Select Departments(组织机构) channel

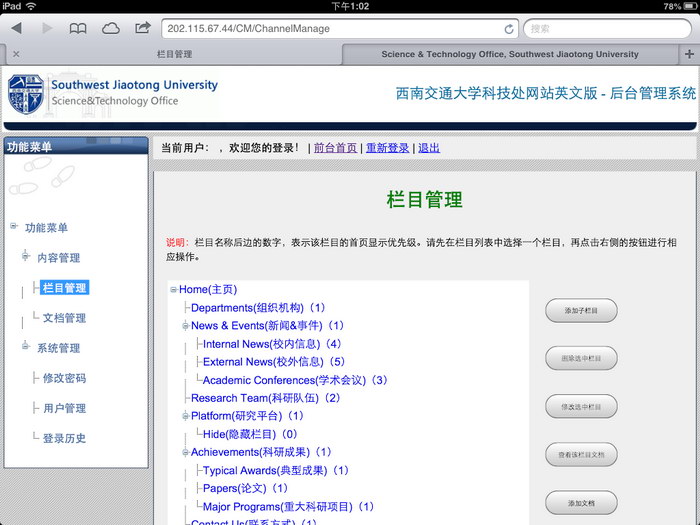tap(258, 308)
